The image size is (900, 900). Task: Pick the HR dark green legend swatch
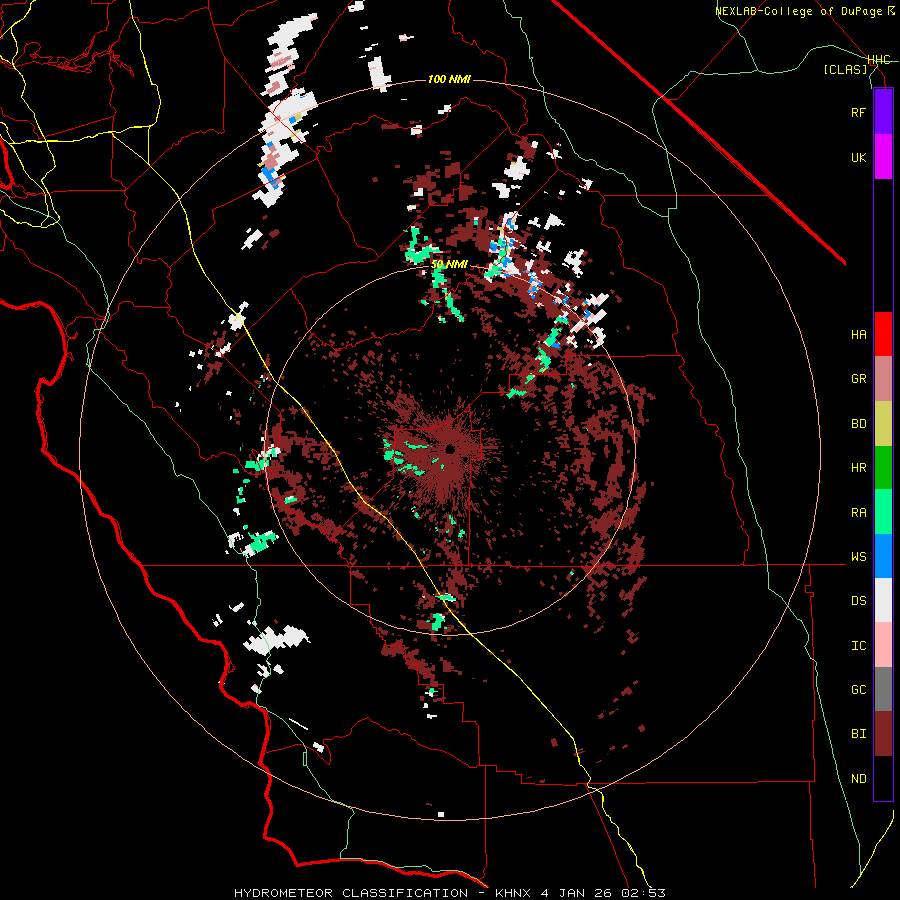(883, 468)
